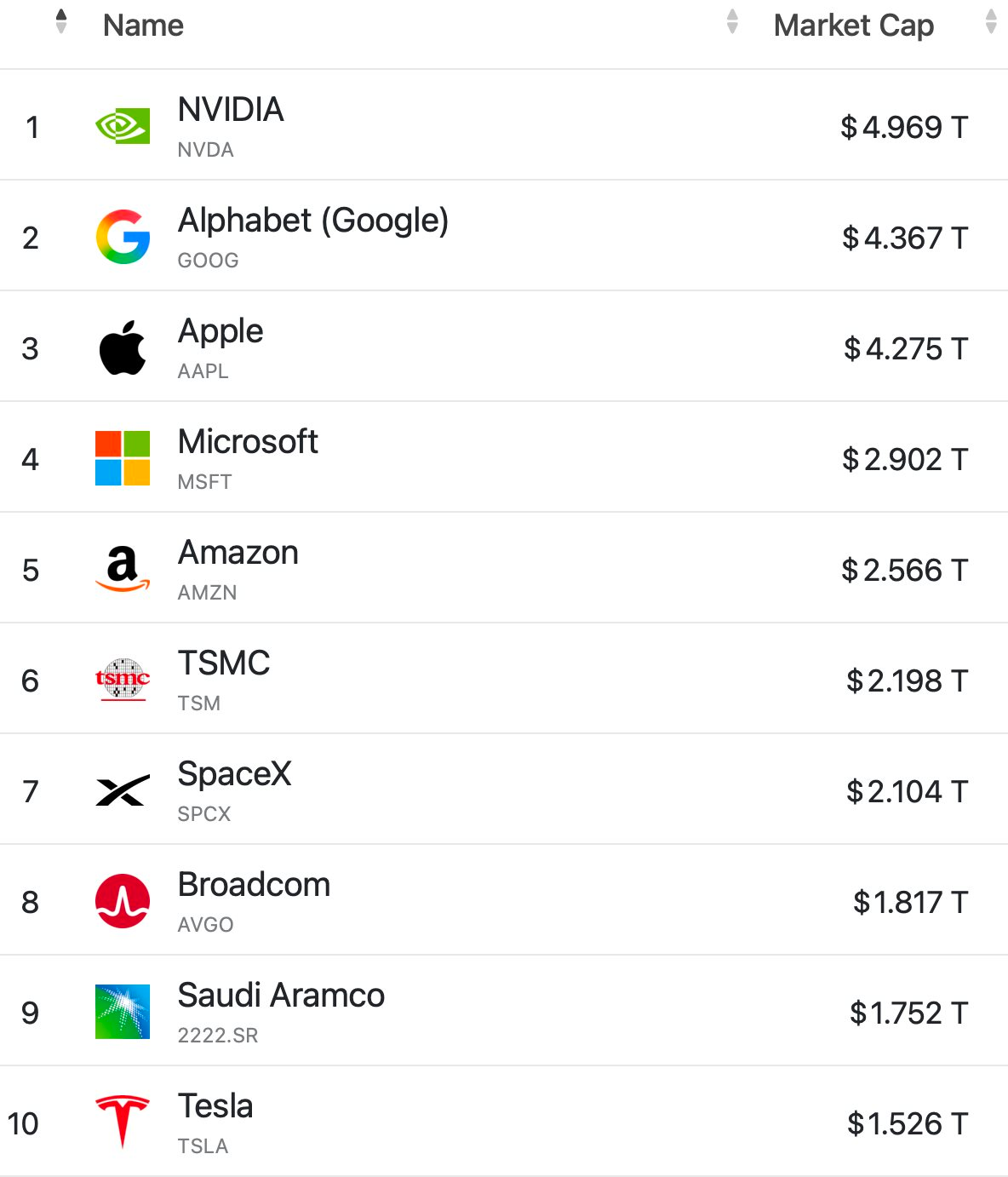
Task: Sort using arrows left of Market Cap
Action: click(x=732, y=21)
